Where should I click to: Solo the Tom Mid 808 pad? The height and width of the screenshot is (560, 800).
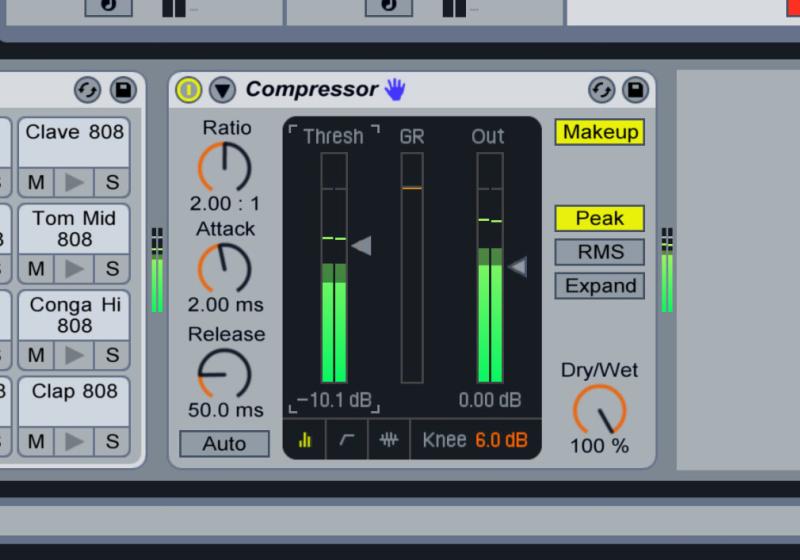click(x=112, y=269)
